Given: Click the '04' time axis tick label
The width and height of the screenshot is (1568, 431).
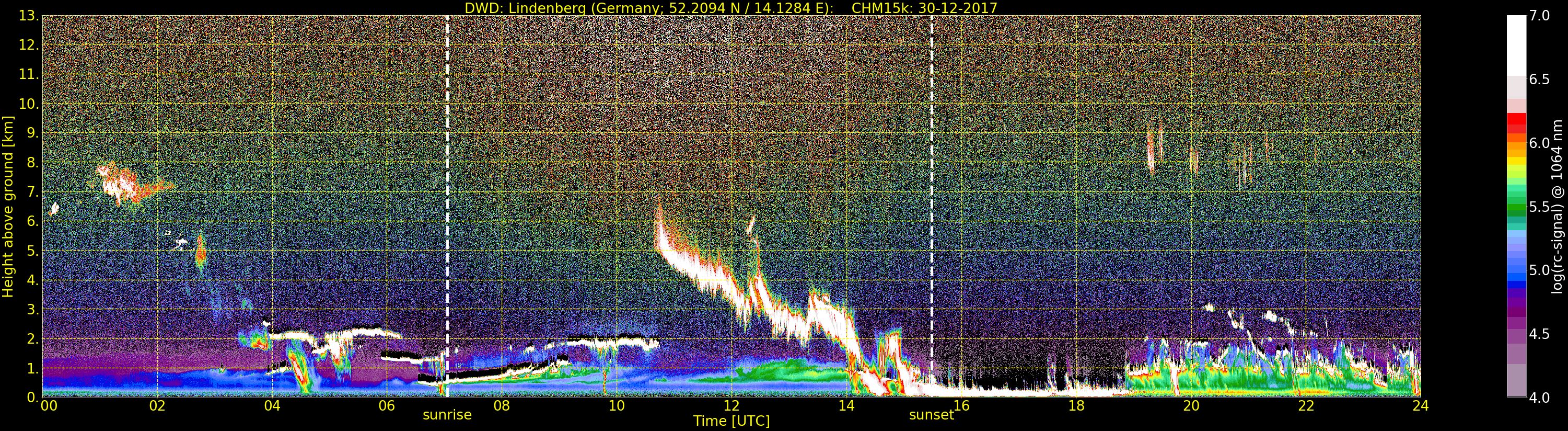Looking at the screenshot, I should [272, 406].
